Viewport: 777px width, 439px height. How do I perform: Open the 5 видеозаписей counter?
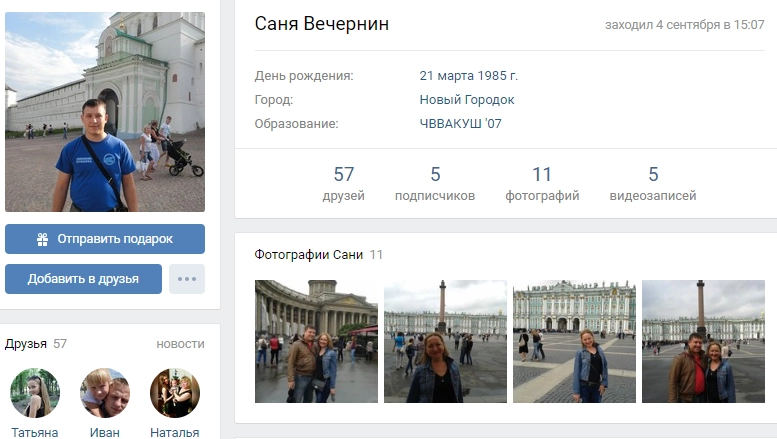pos(653,183)
